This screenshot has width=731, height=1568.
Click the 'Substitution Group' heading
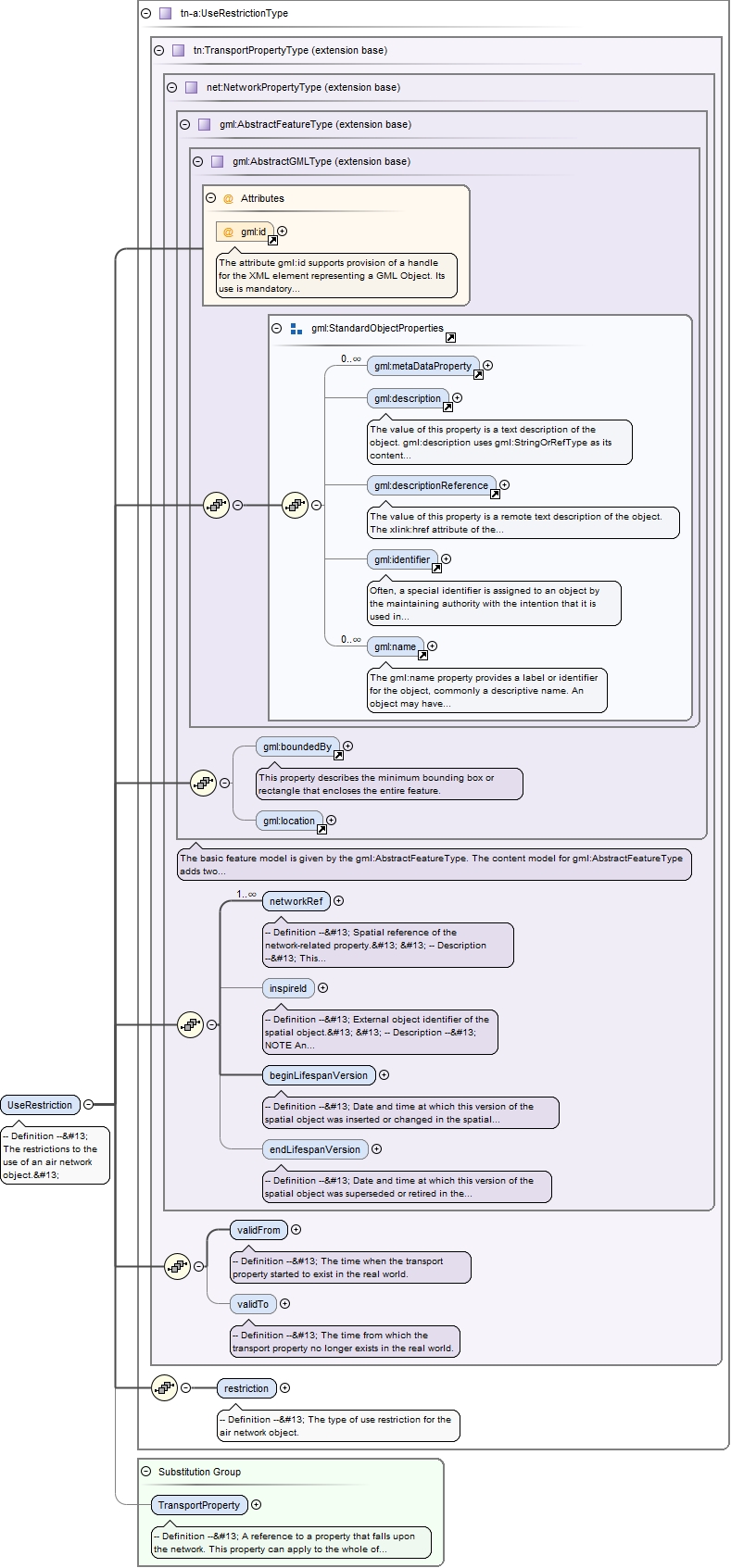[x=199, y=1472]
